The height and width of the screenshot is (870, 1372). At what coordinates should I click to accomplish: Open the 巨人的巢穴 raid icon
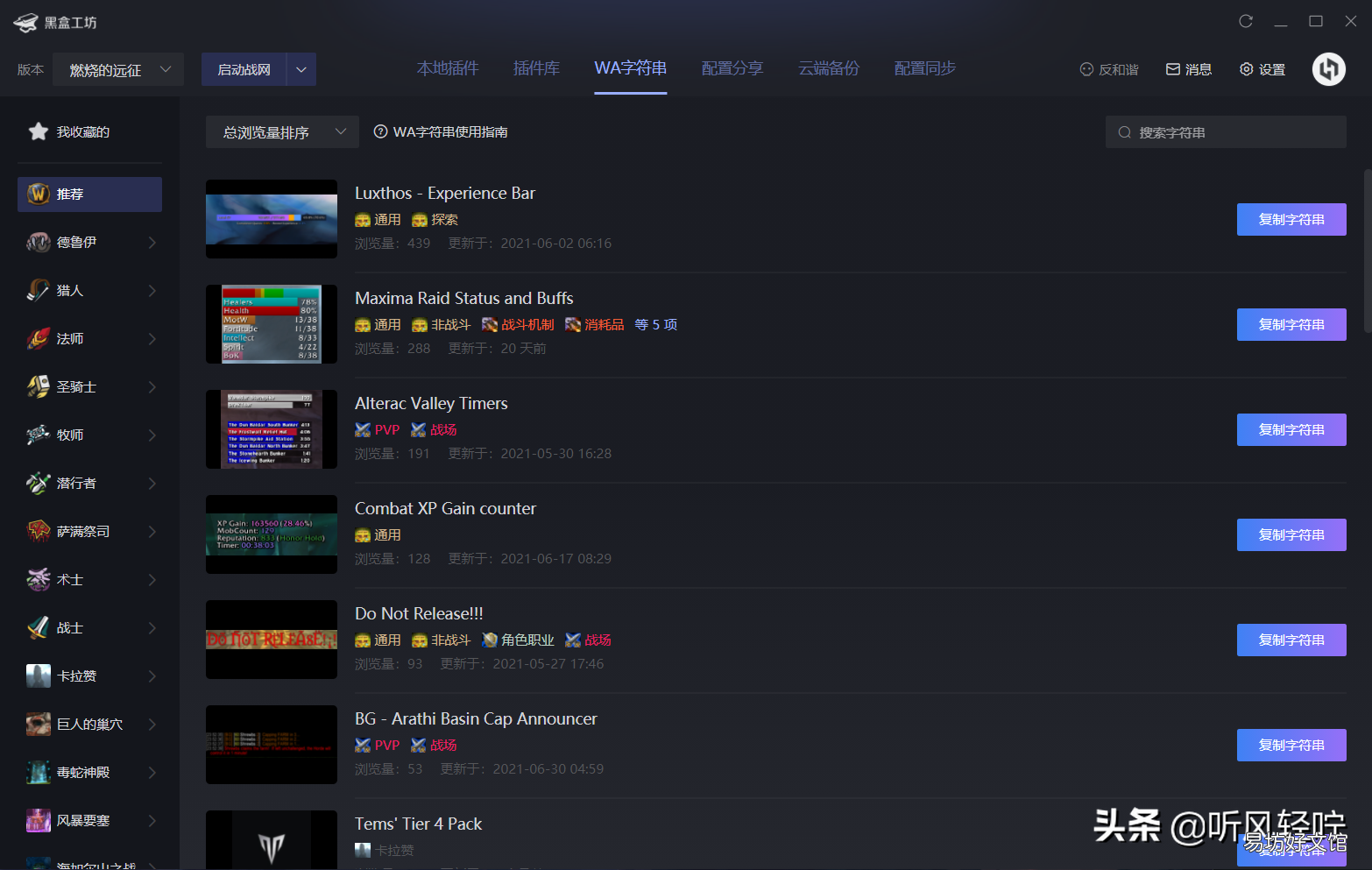(39, 724)
